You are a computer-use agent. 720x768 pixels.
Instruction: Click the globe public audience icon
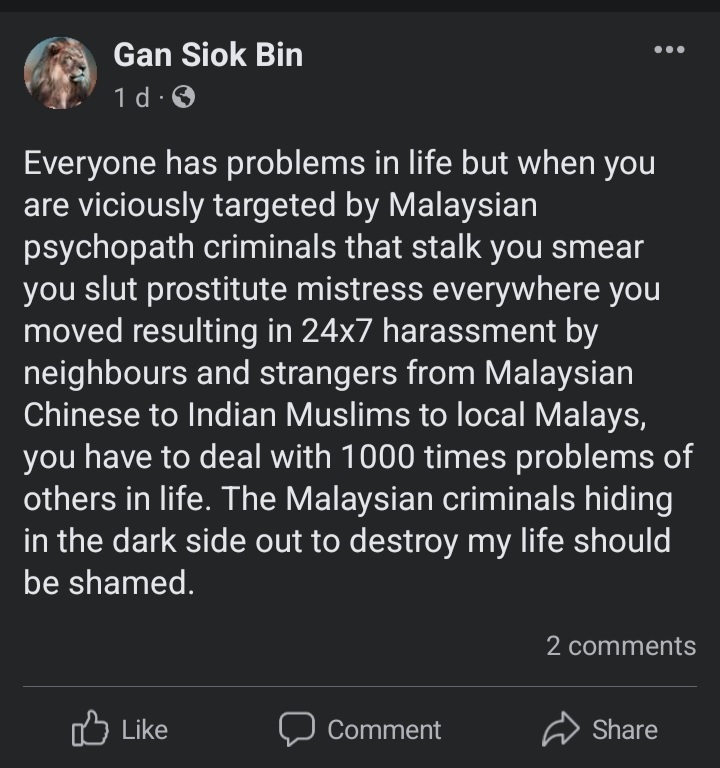tap(184, 97)
